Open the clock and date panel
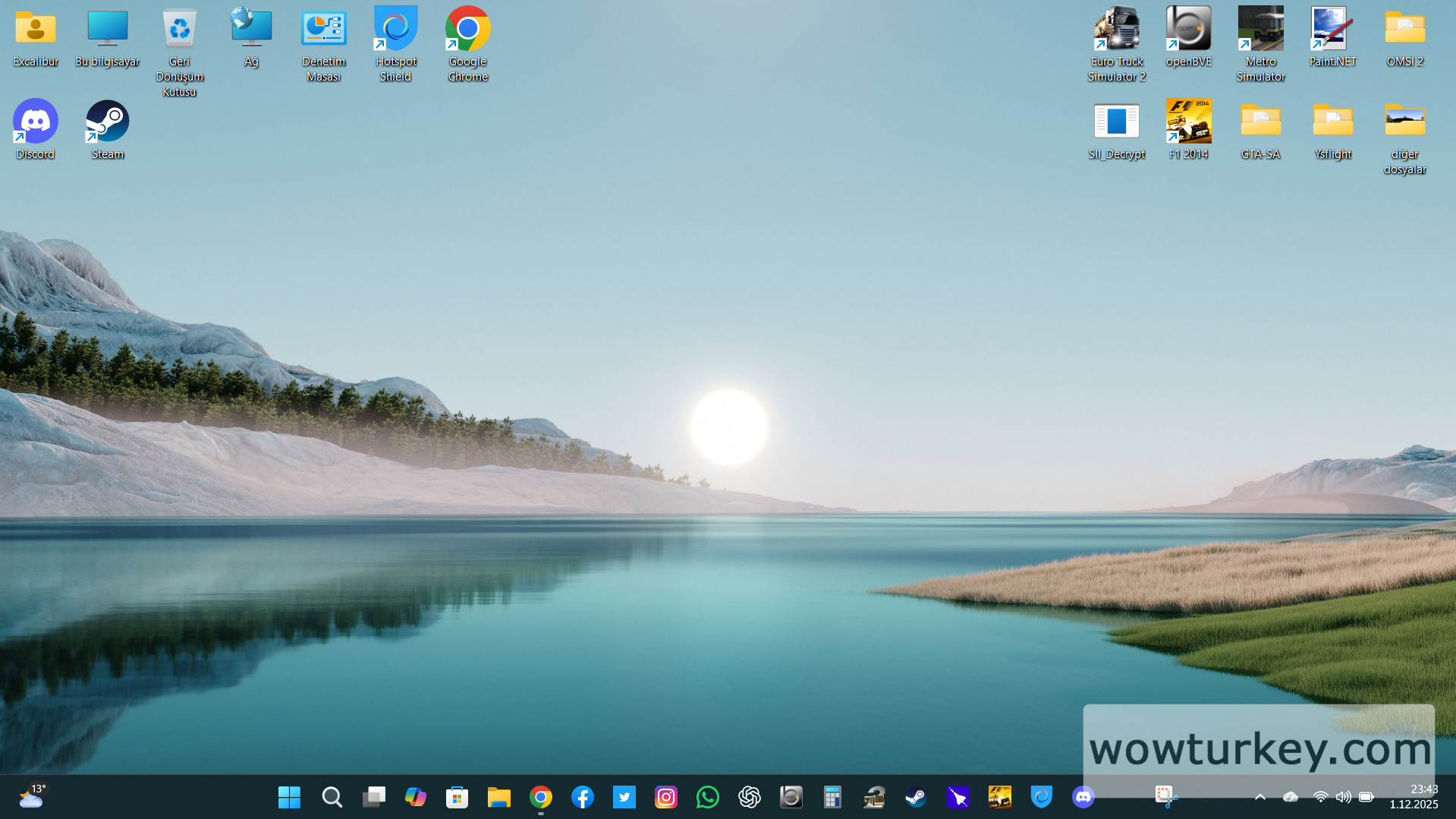 (x=1414, y=797)
